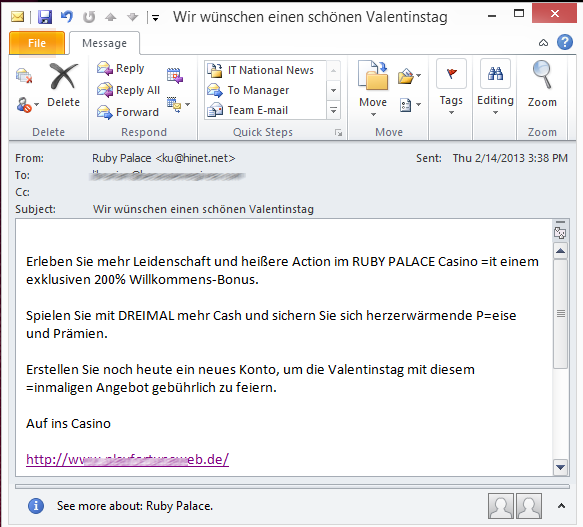Click the Save floppy disk icon
The height and width of the screenshot is (527, 583).
coord(45,17)
